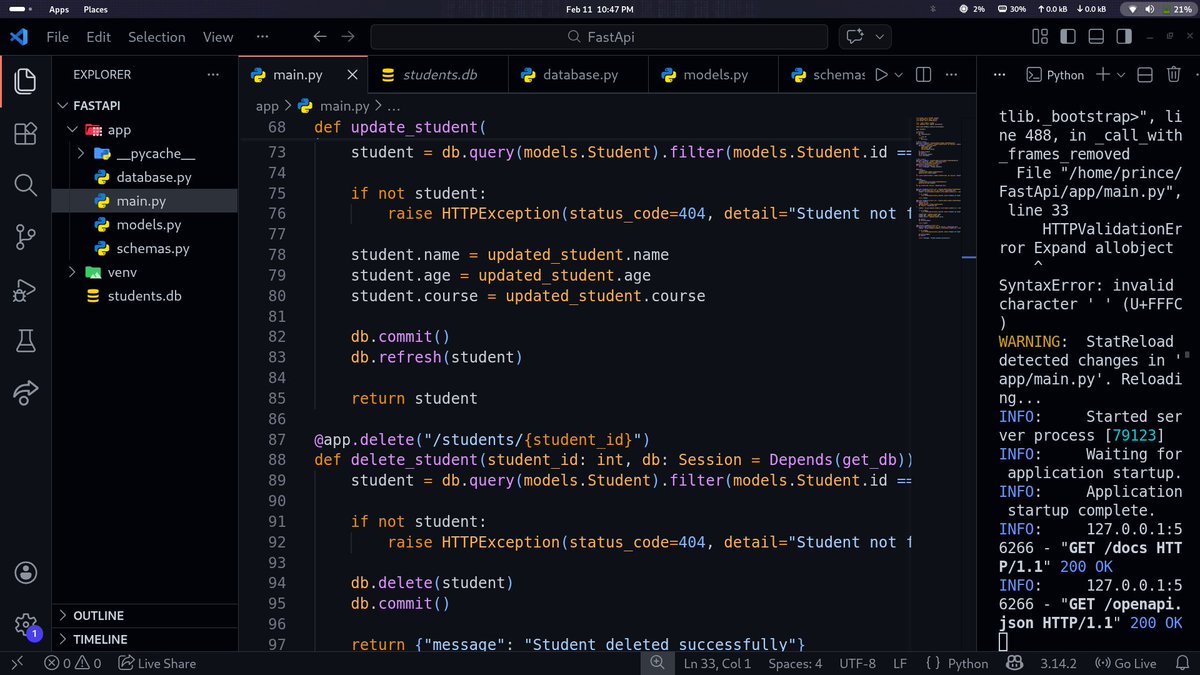This screenshot has width=1200, height=675.
Task: Switch to the students.db tab
Action: pos(440,75)
